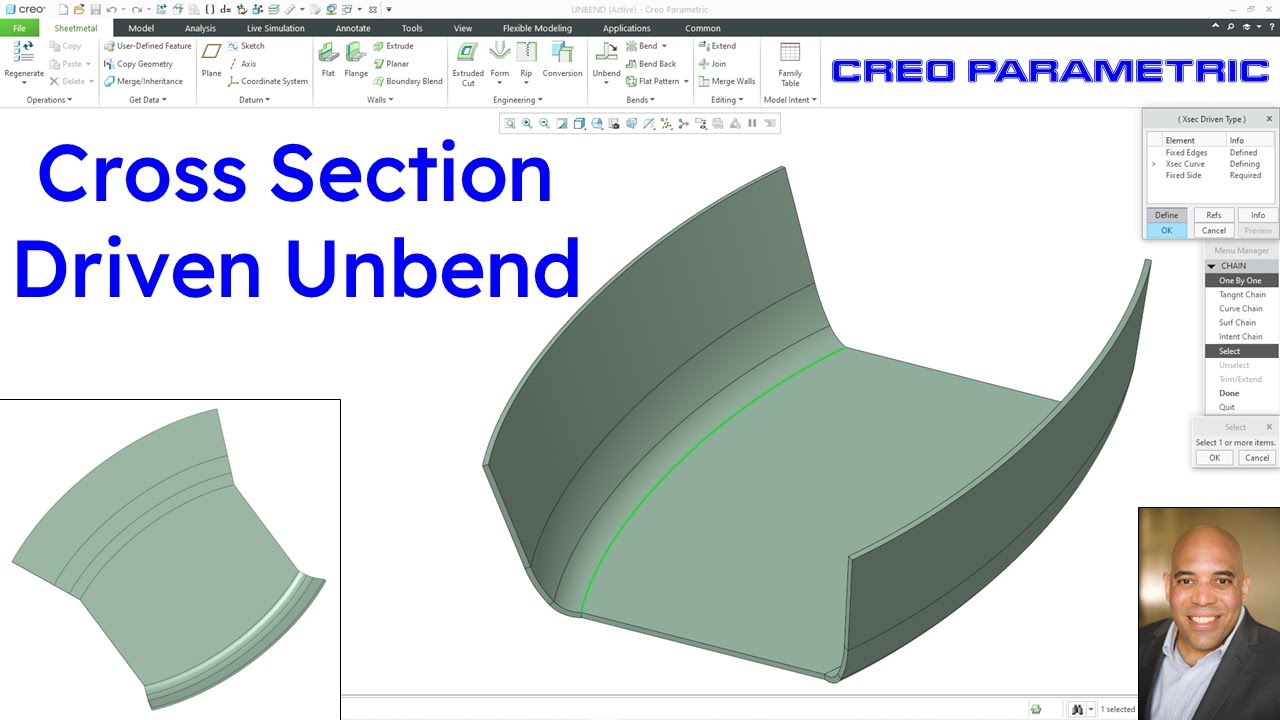Viewport: 1280px width, 720px height.
Task: Click the Open folder icon in quick access
Action: 79,9
